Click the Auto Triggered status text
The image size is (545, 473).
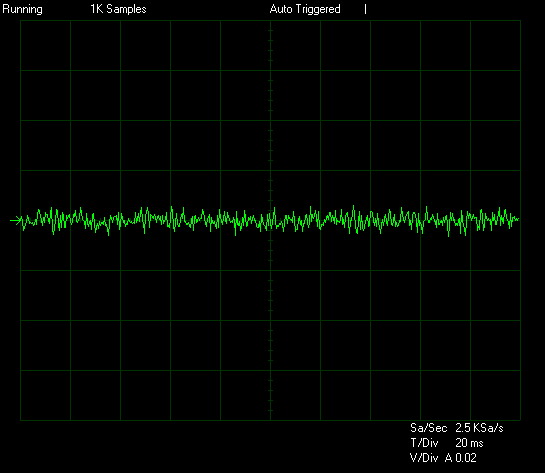pyautogui.click(x=305, y=9)
